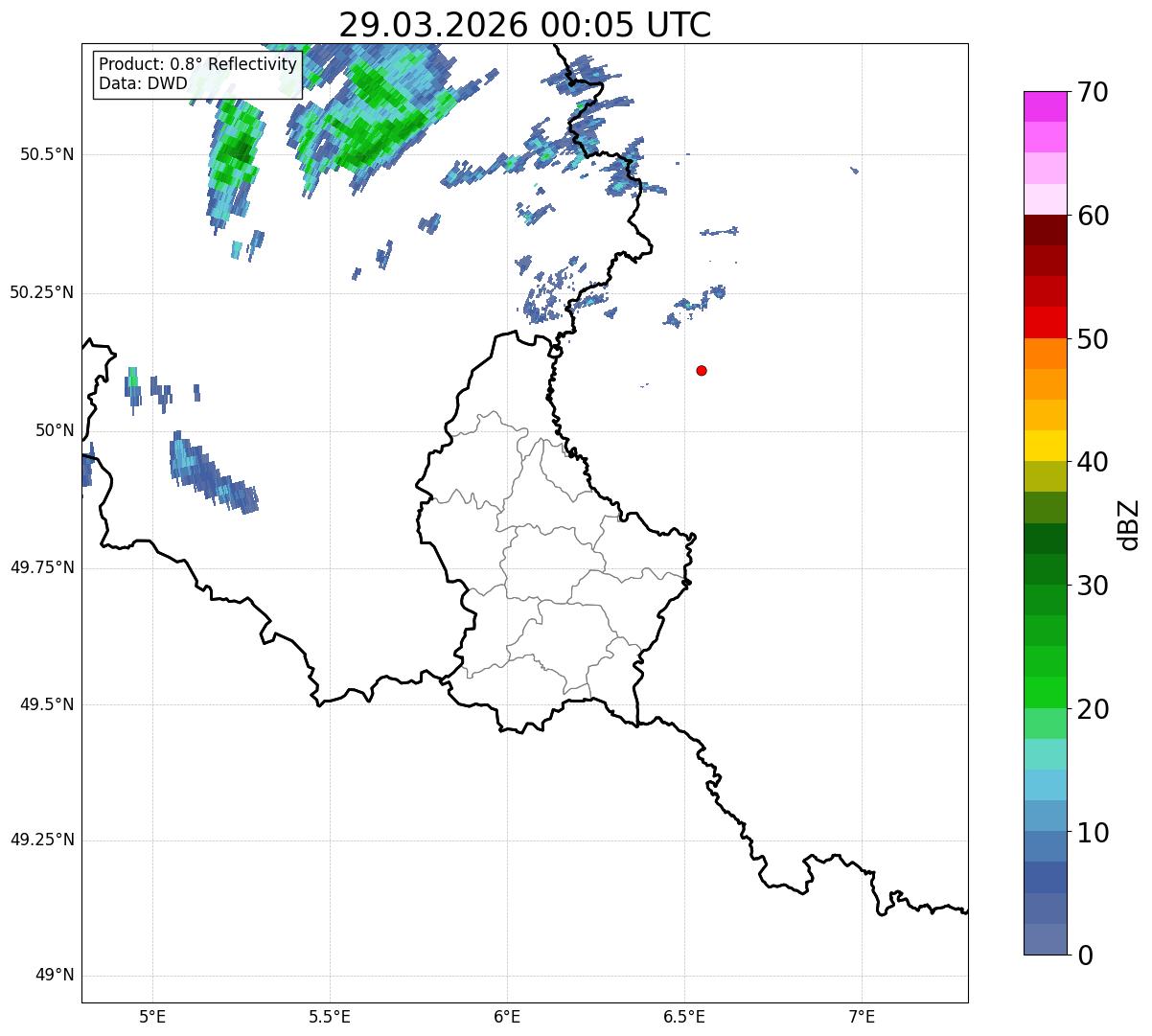Image resolution: width=1152 pixels, height=1036 pixels.
Task: Click the 6.5°E longitude label
Action: pos(684,1016)
